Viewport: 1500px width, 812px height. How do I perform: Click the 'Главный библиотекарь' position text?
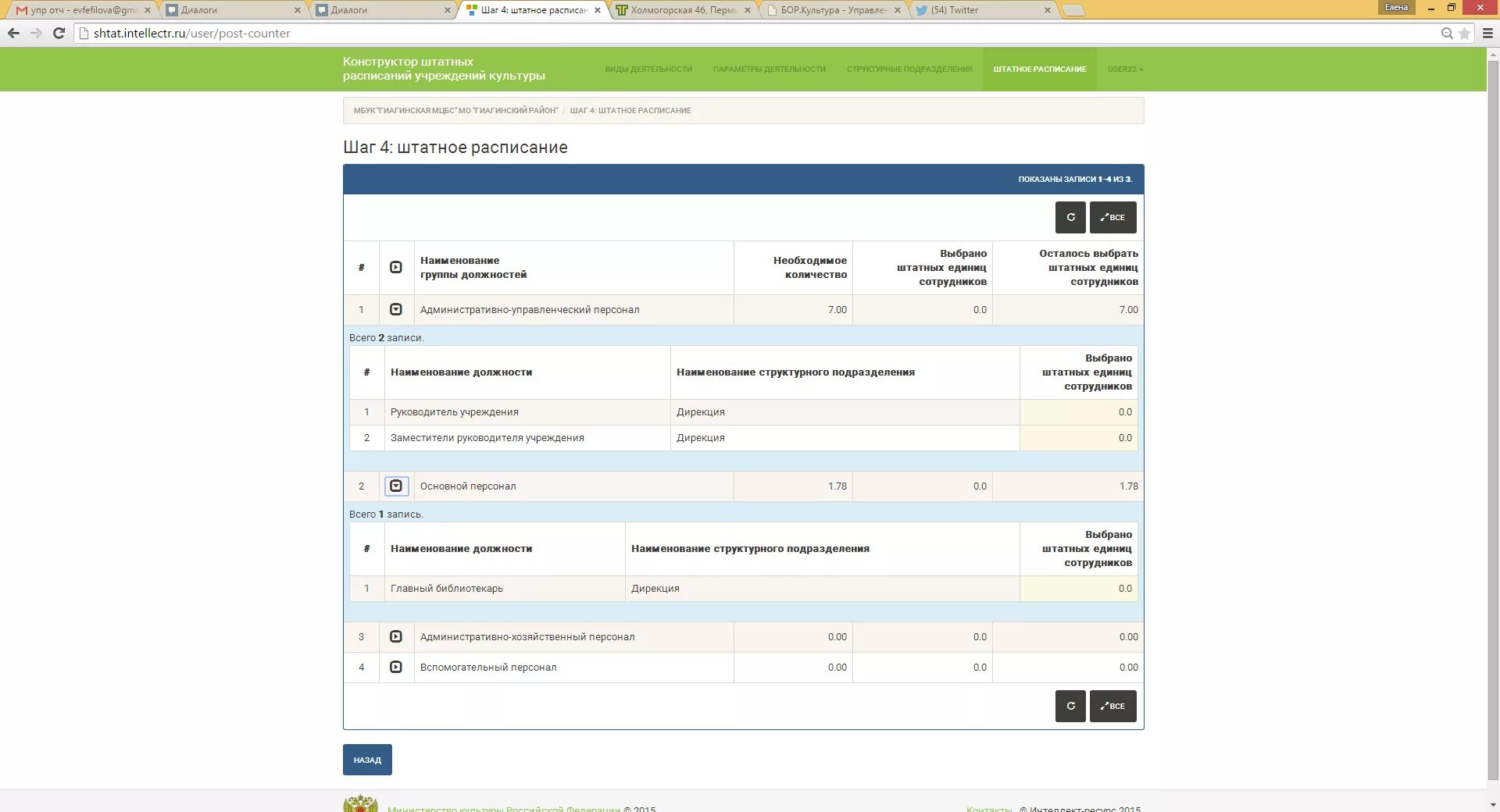(x=446, y=589)
